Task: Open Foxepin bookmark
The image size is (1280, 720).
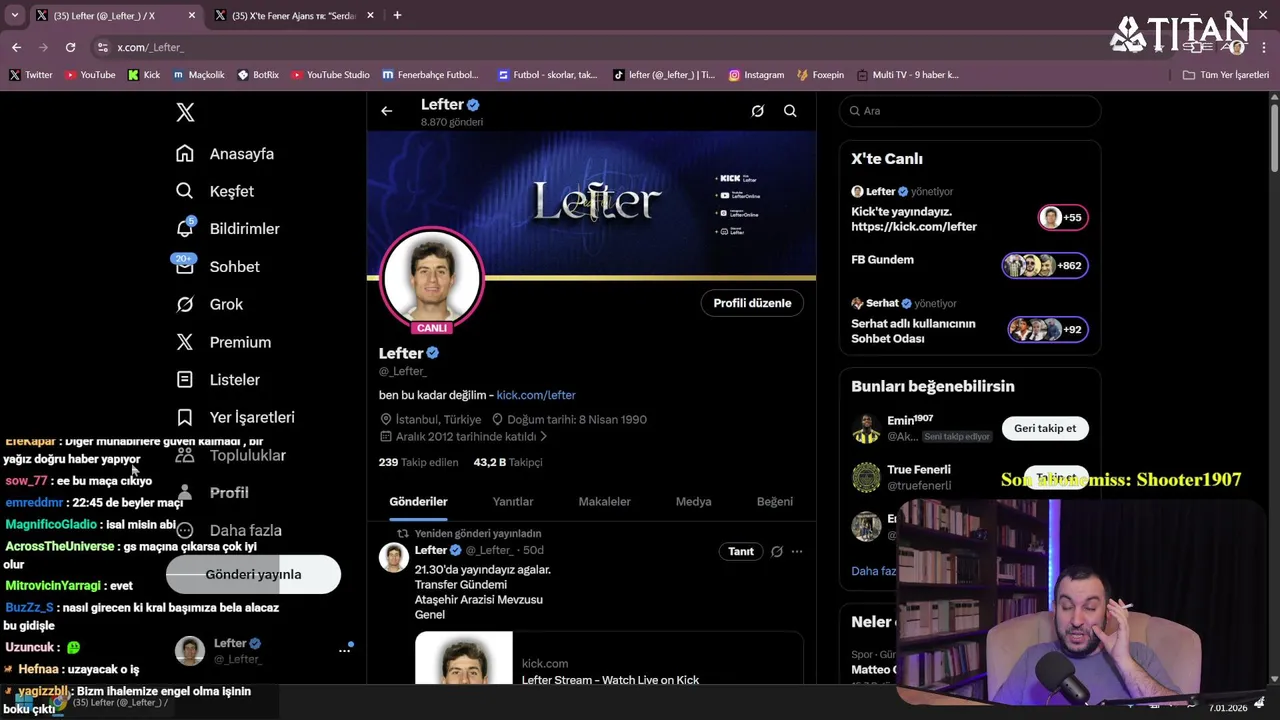Action: click(820, 75)
